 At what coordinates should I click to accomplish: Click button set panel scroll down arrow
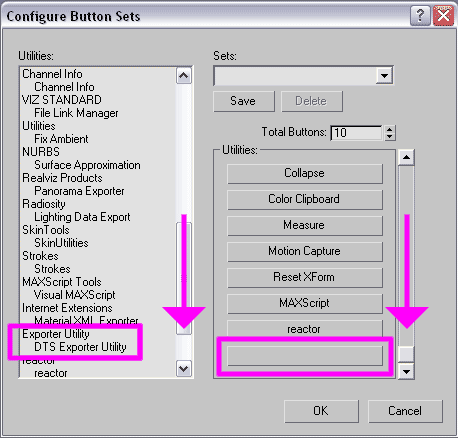pyautogui.click(x=406, y=371)
